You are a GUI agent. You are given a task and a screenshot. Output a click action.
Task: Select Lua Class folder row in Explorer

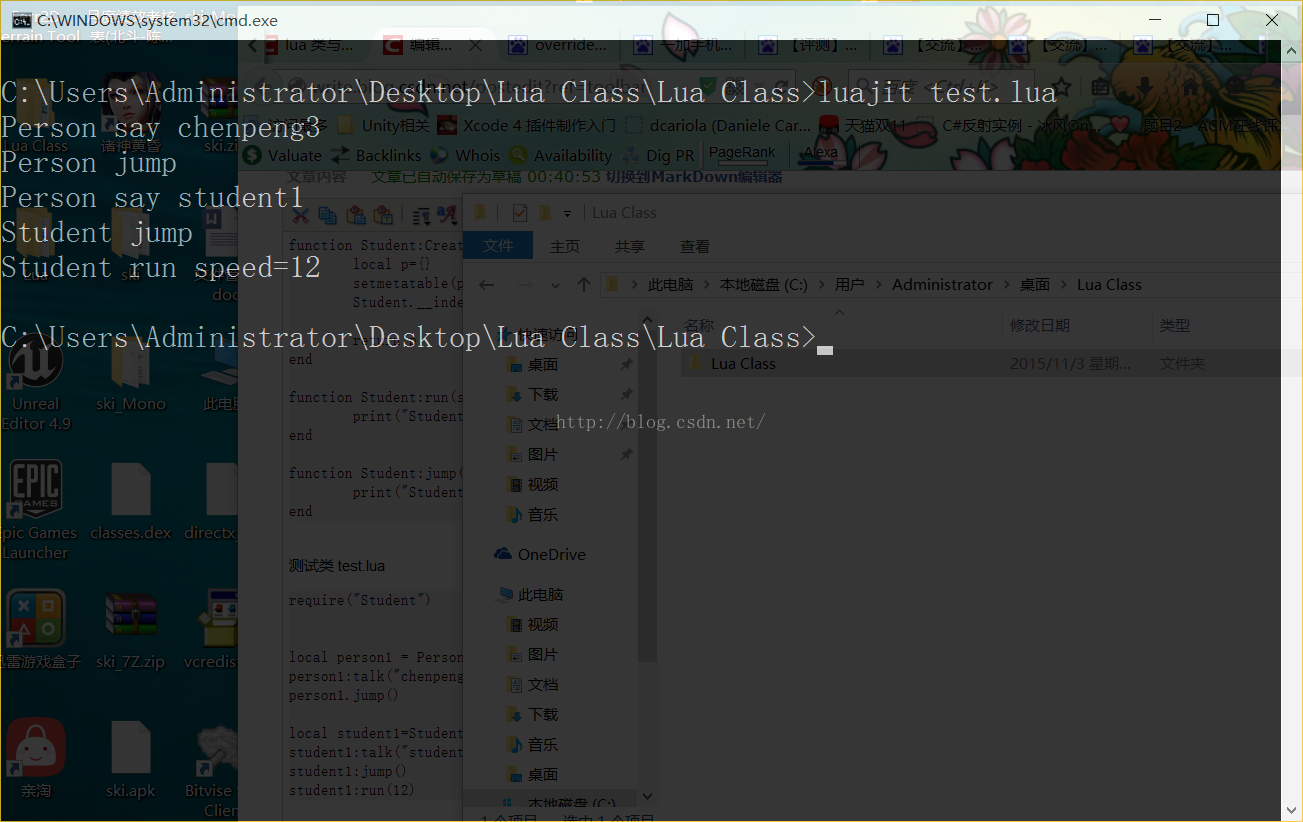[981, 364]
